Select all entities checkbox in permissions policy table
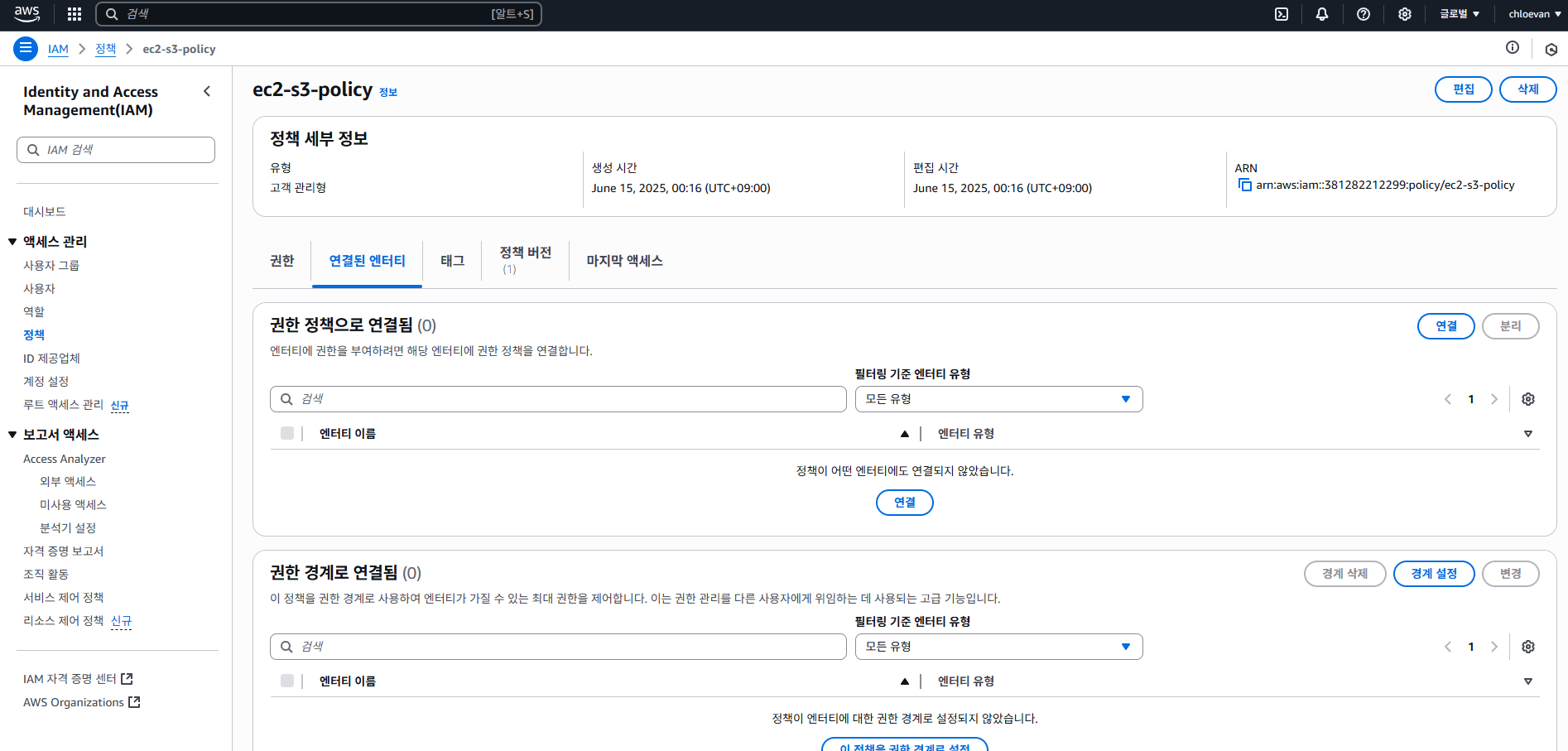The width and height of the screenshot is (1568, 751). (x=287, y=433)
